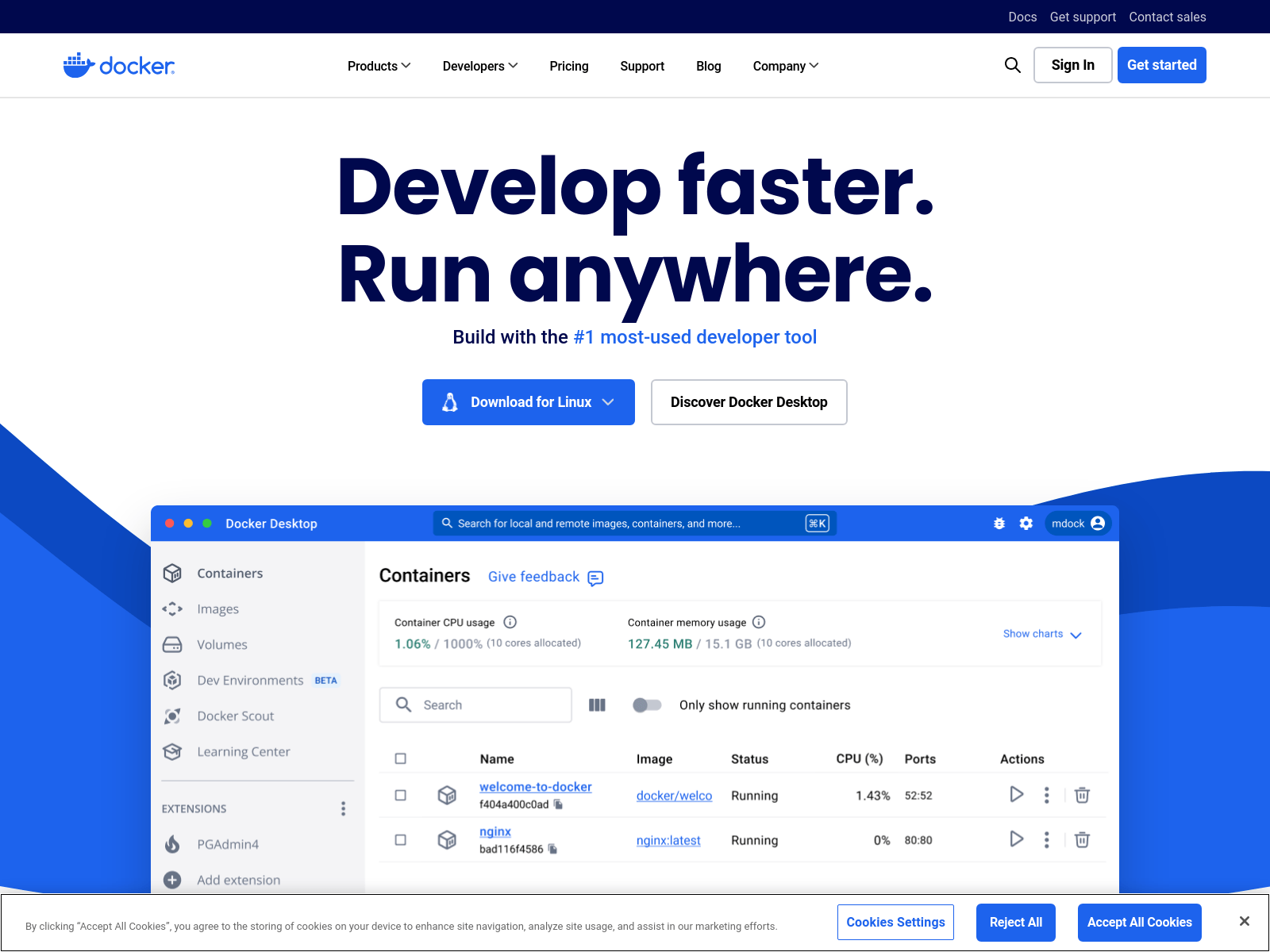Start the nginx container play icon
The width and height of the screenshot is (1270, 952).
pos(1016,839)
